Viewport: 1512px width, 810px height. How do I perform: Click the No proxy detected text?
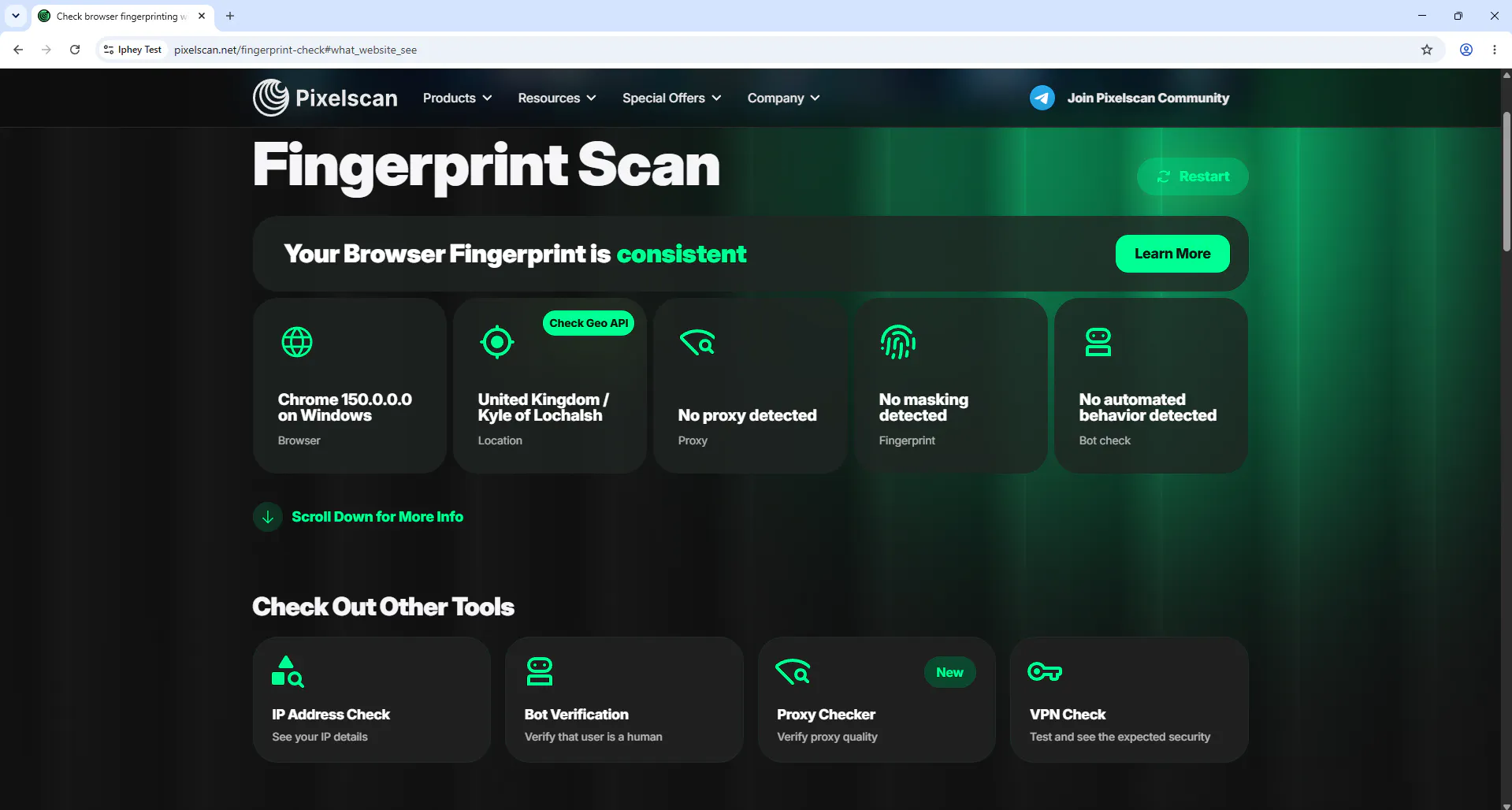(747, 415)
